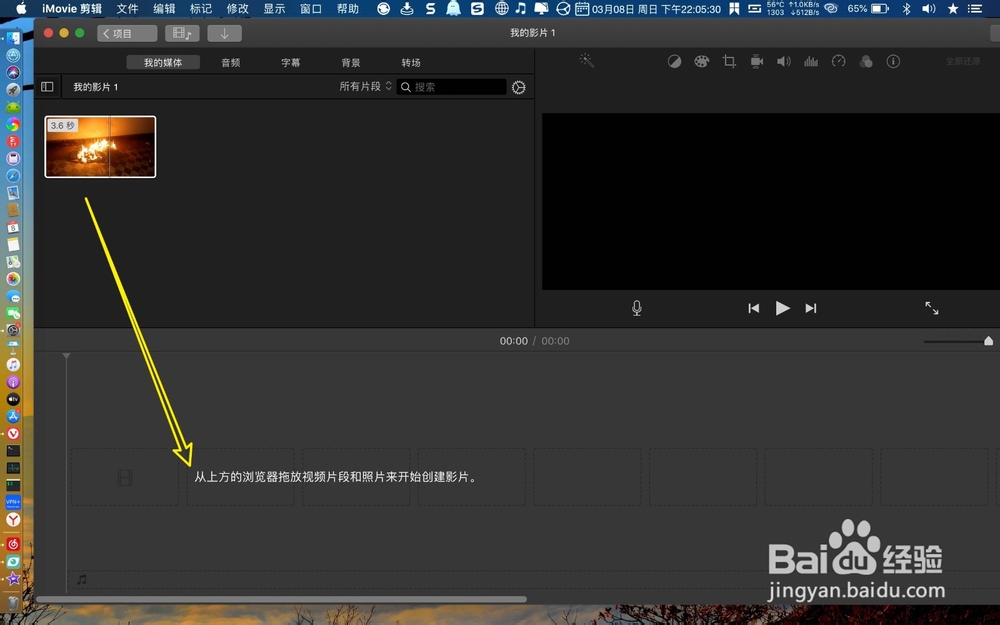Select the 3.6 秒 fire video clip

(x=100, y=147)
